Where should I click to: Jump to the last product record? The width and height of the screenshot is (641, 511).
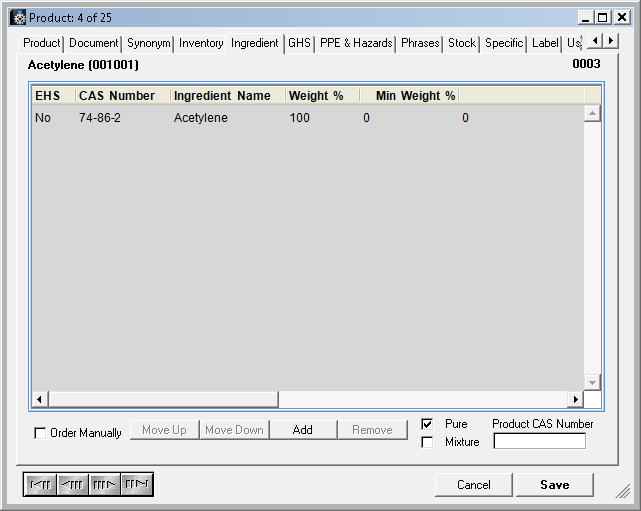136,485
